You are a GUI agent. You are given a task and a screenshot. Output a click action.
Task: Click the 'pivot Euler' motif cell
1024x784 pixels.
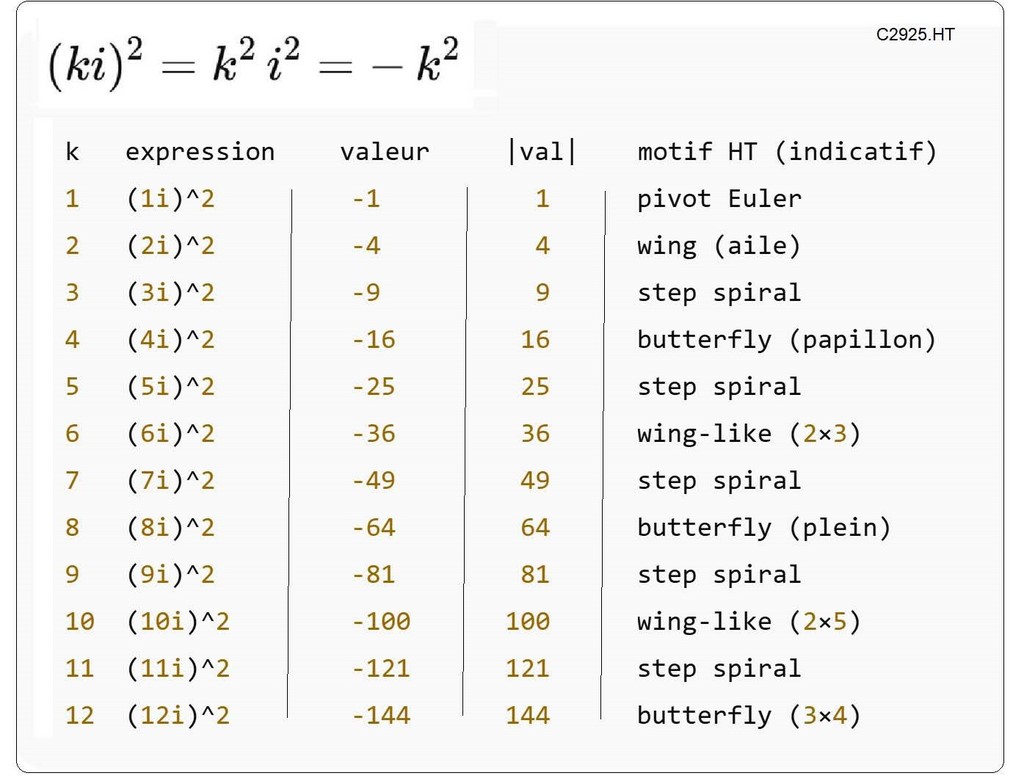(719, 198)
